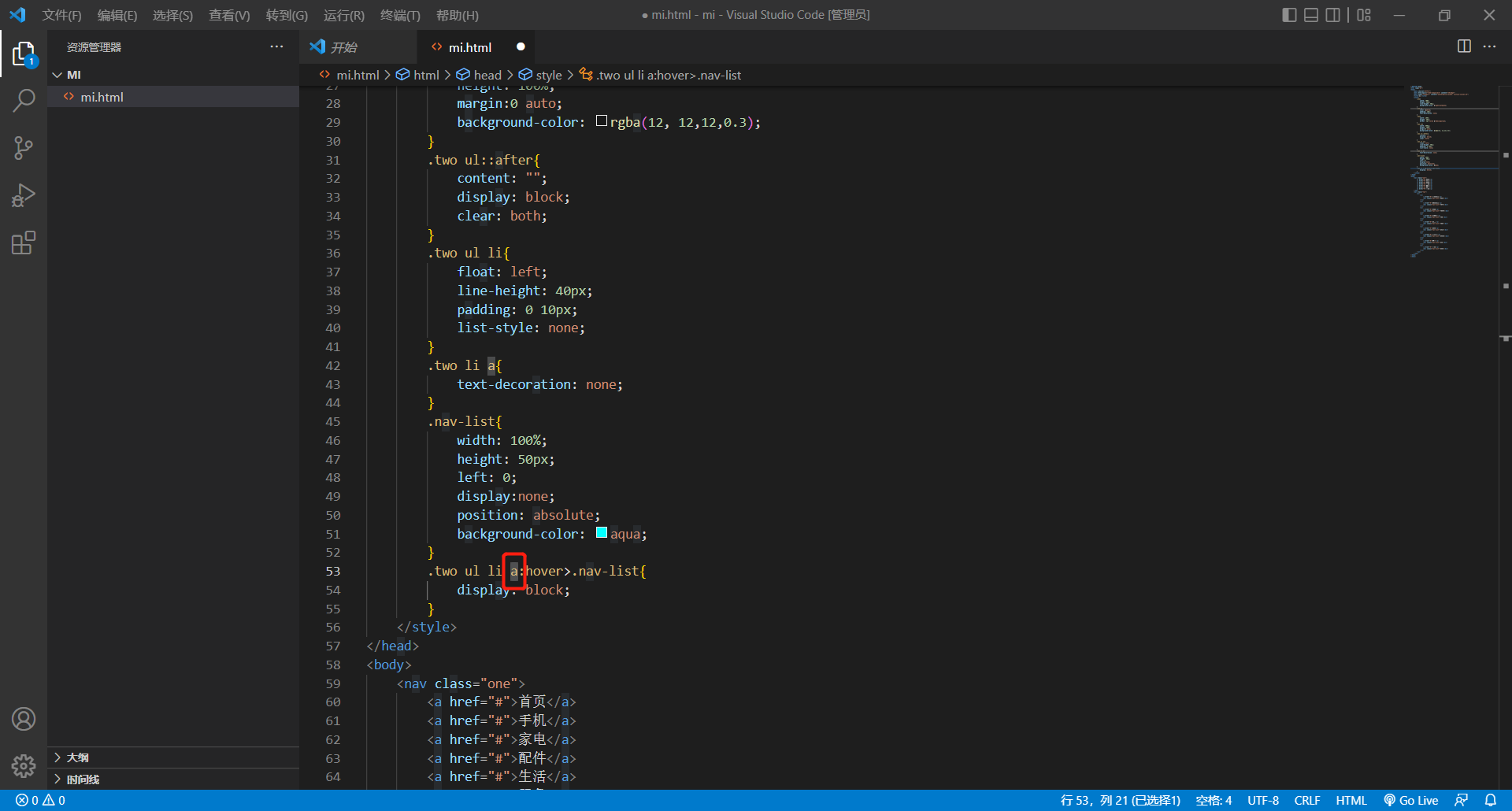Click mi.html breadcrumb item

click(349, 75)
